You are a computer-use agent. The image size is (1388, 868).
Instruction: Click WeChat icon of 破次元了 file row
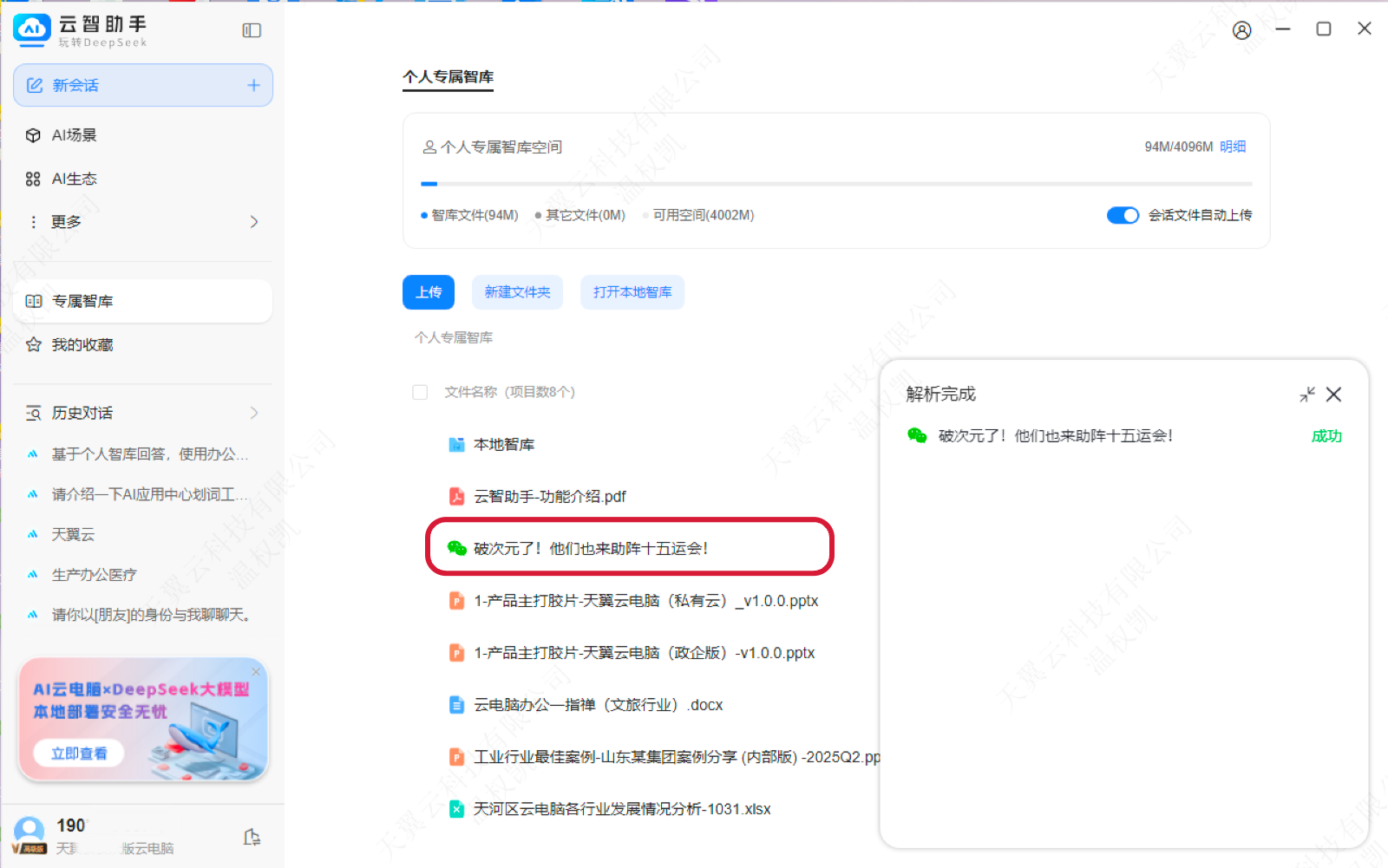(x=456, y=548)
